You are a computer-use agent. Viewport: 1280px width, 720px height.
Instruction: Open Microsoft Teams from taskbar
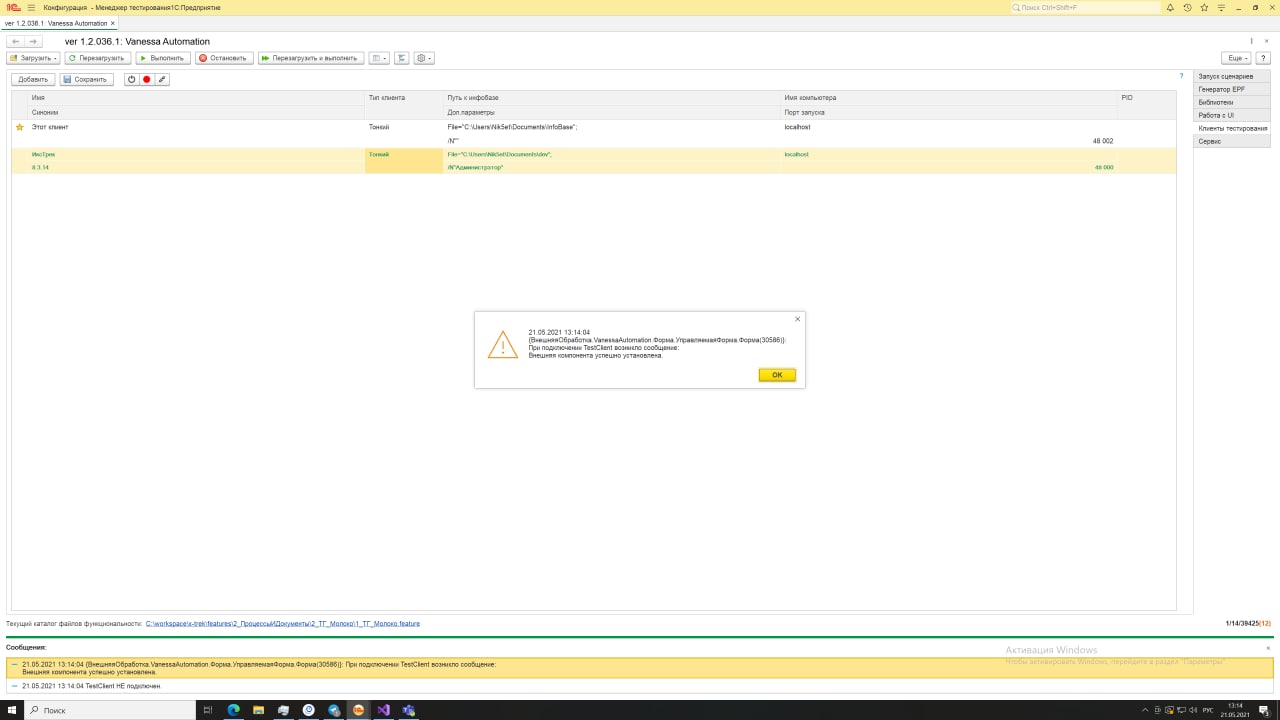pyautogui.click(x=408, y=710)
